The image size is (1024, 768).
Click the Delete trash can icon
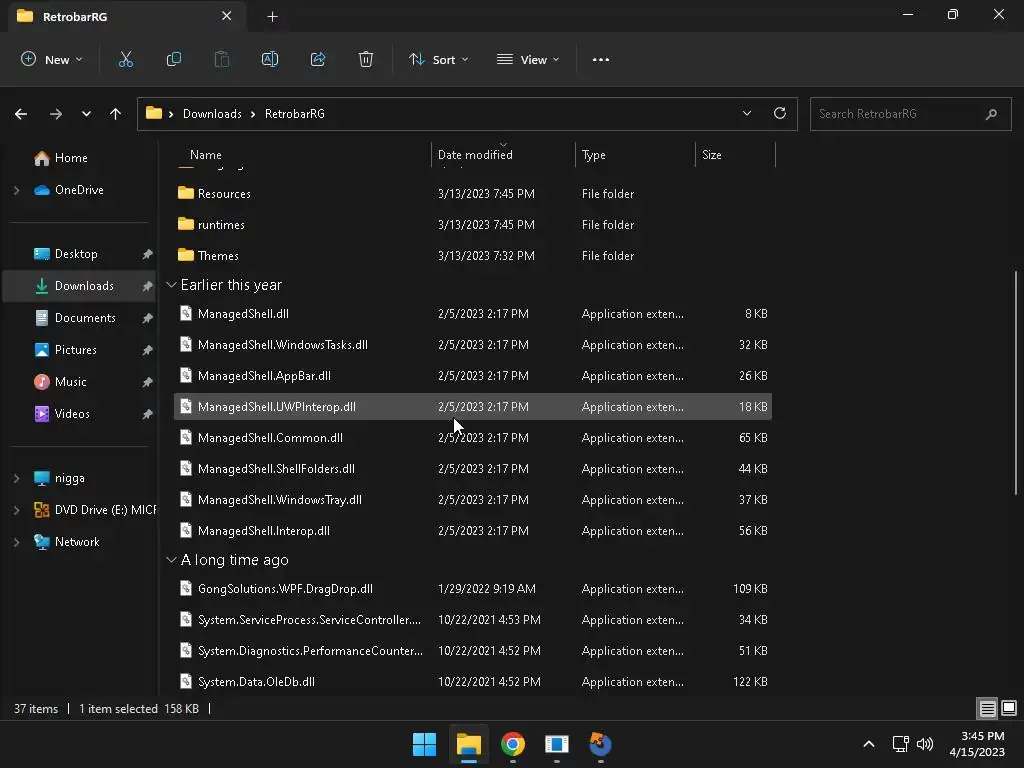click(x=366, y=59)
